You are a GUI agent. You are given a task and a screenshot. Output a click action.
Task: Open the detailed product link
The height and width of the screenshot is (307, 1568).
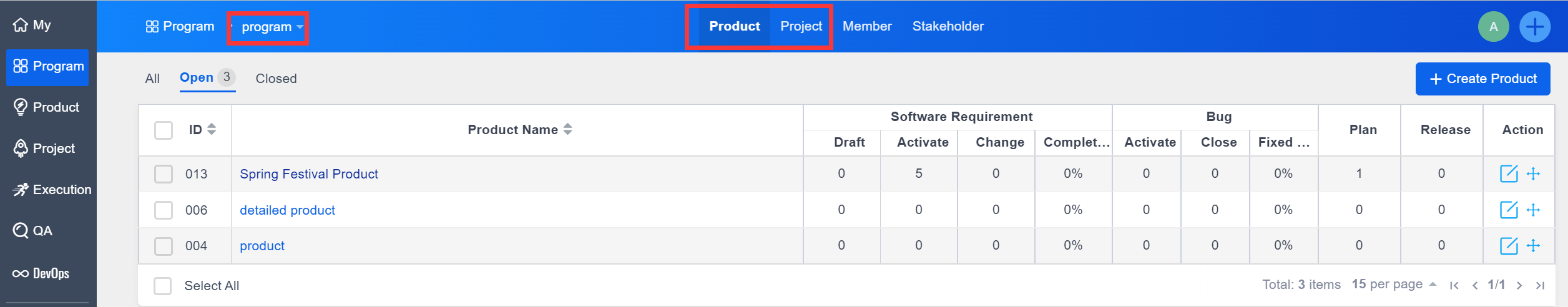287,210
